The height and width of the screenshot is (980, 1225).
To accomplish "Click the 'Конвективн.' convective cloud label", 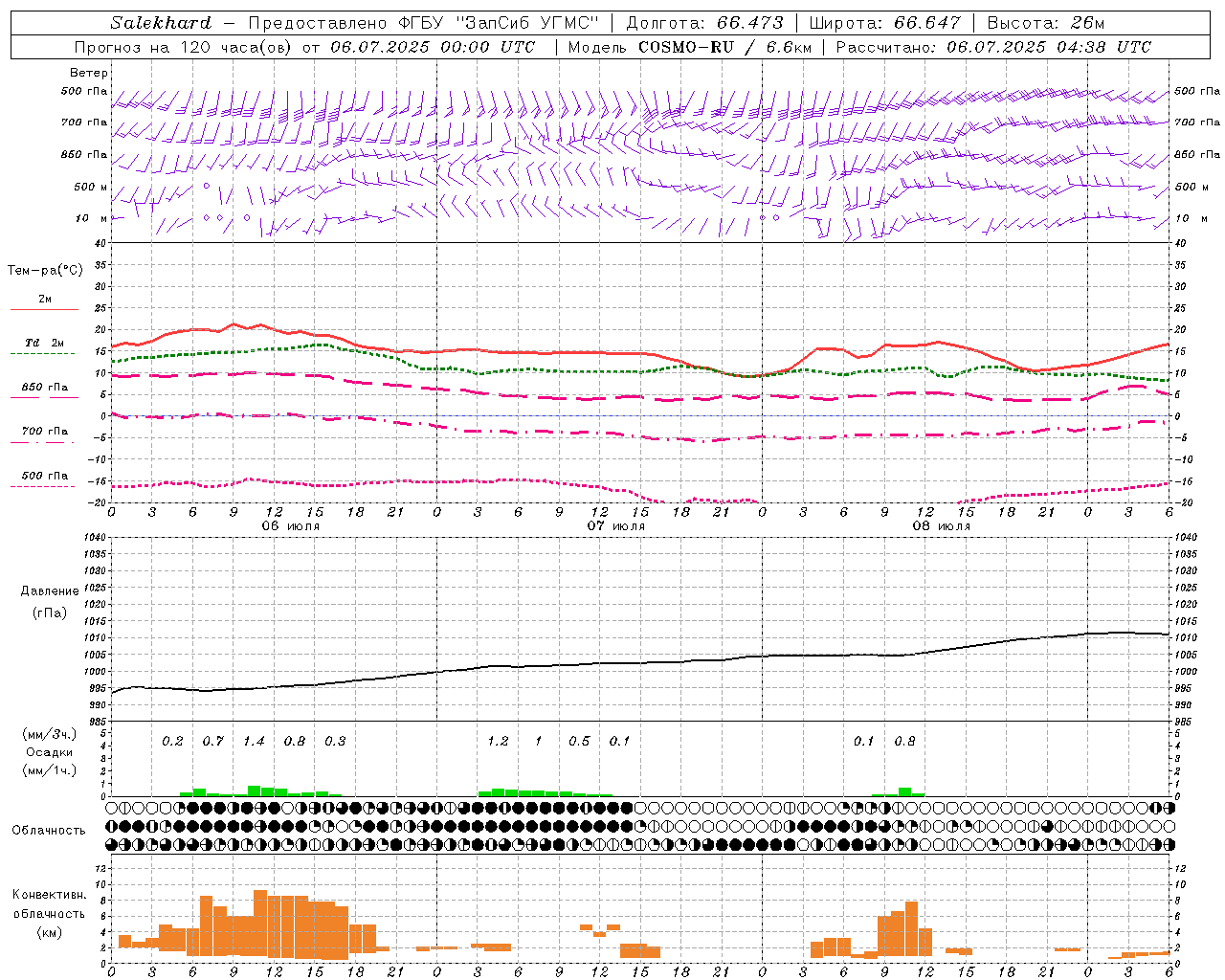I will [49, 895].
